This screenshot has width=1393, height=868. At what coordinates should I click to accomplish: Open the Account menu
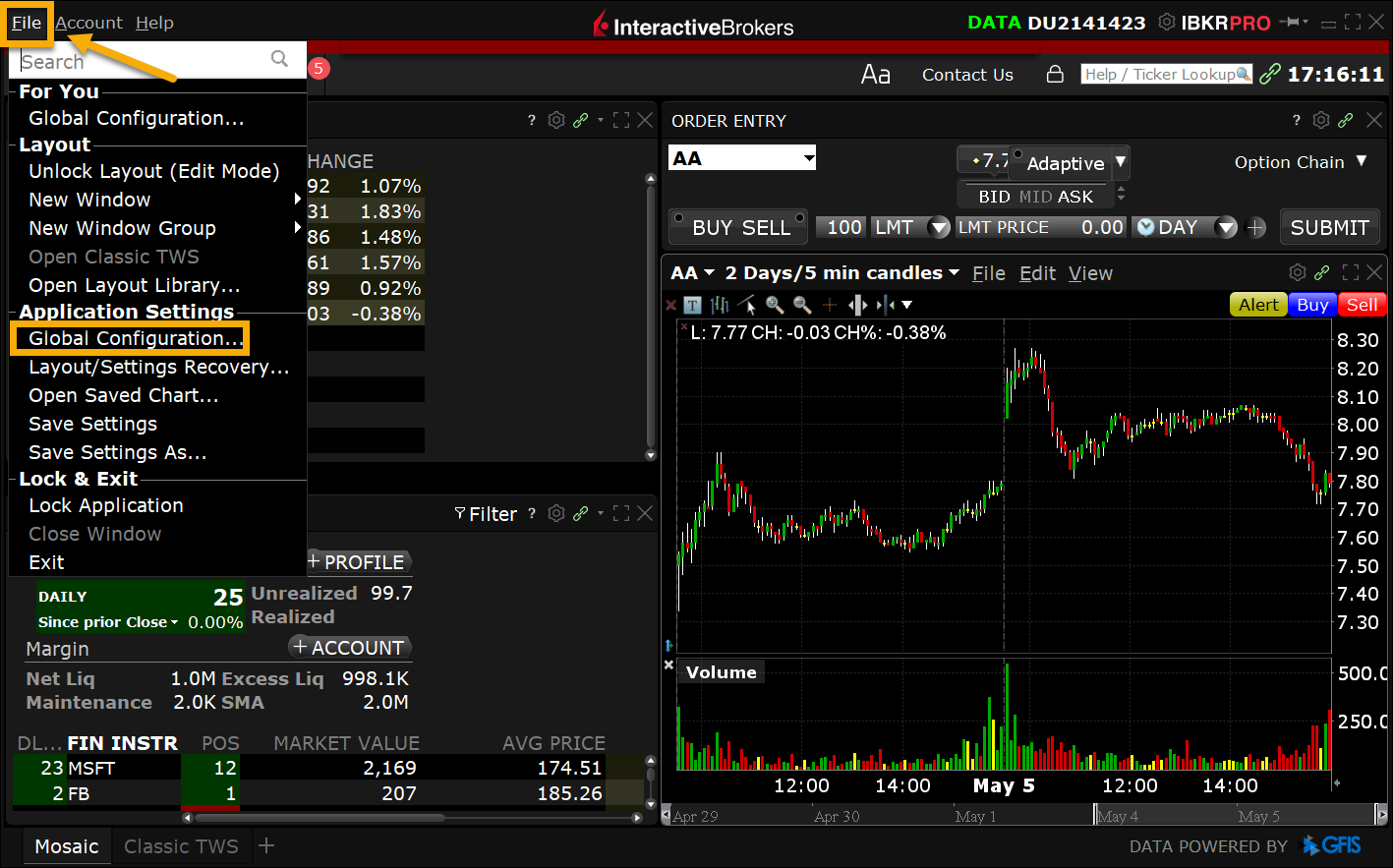[89, 23]
